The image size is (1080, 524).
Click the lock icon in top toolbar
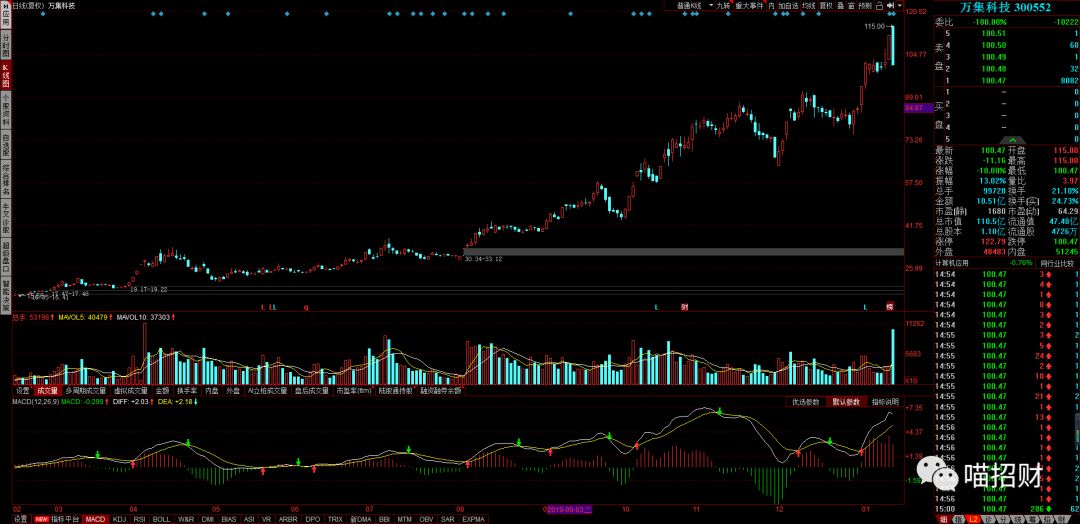pos(879,6)
